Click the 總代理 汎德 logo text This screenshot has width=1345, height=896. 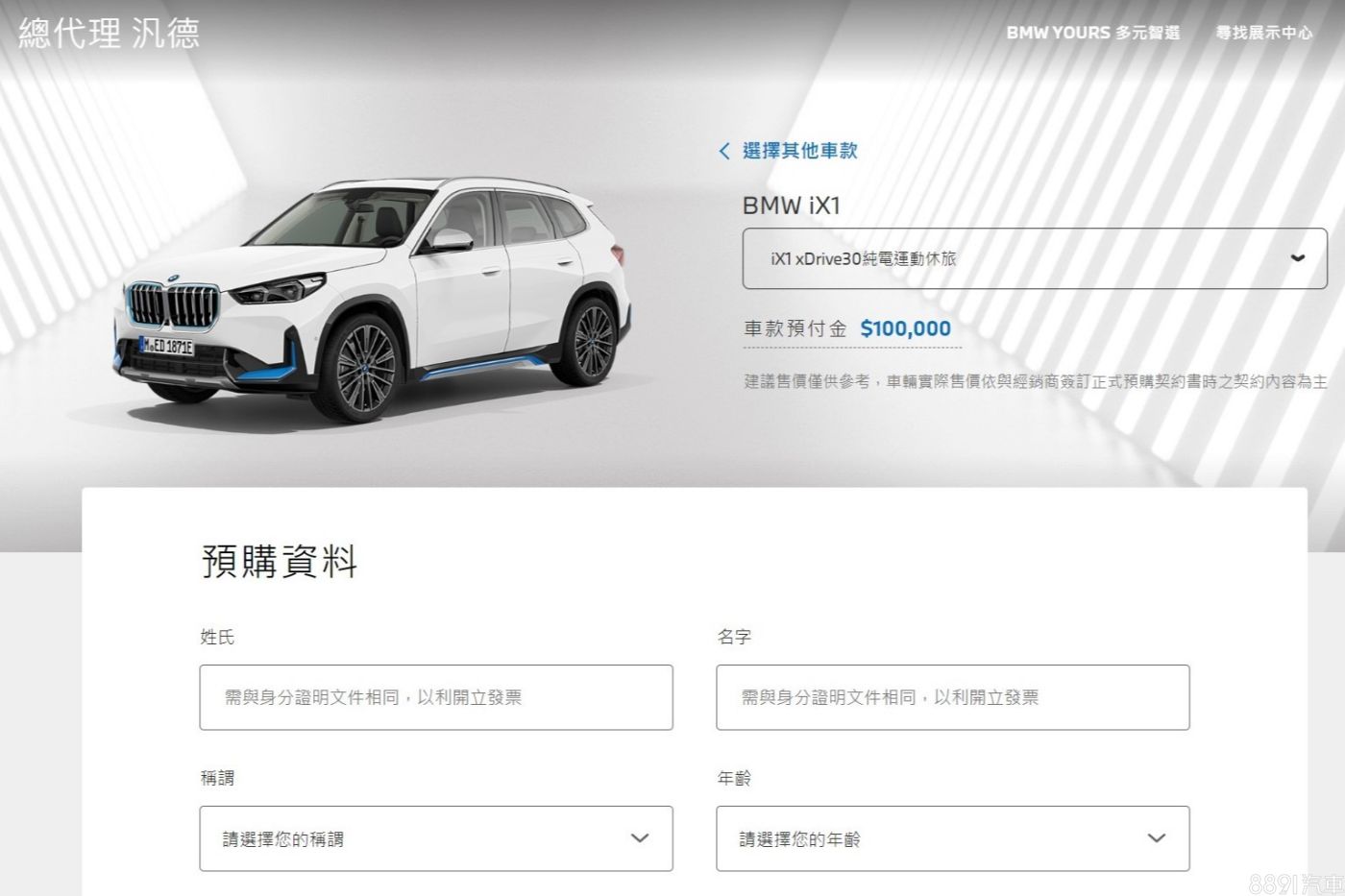click(110, 34)
